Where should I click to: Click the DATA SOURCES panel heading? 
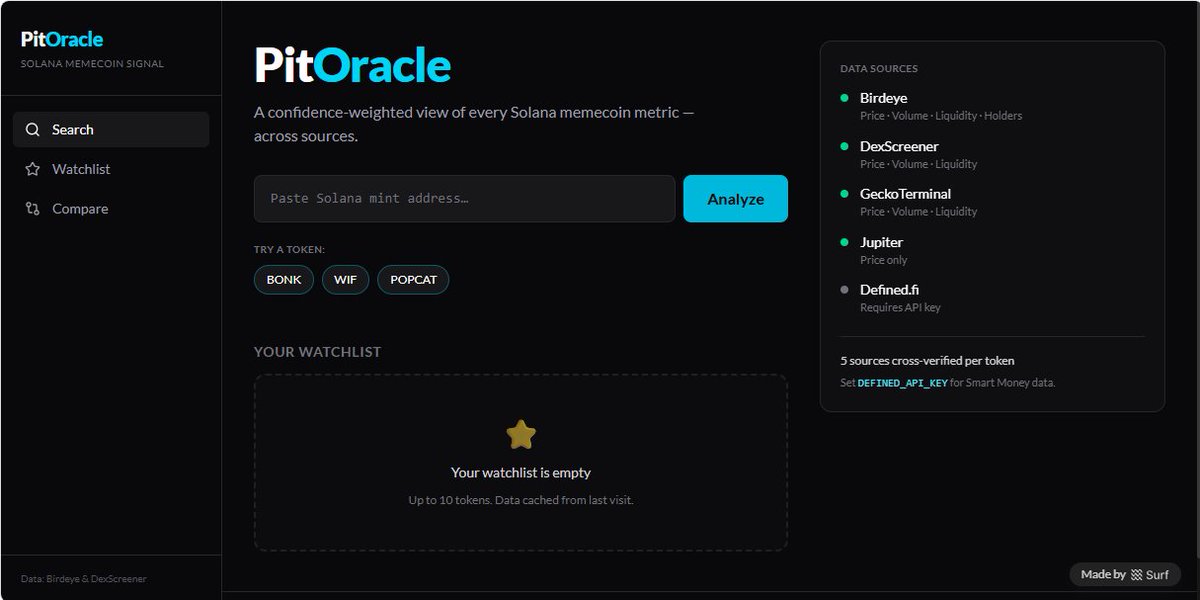pos(879,69)
